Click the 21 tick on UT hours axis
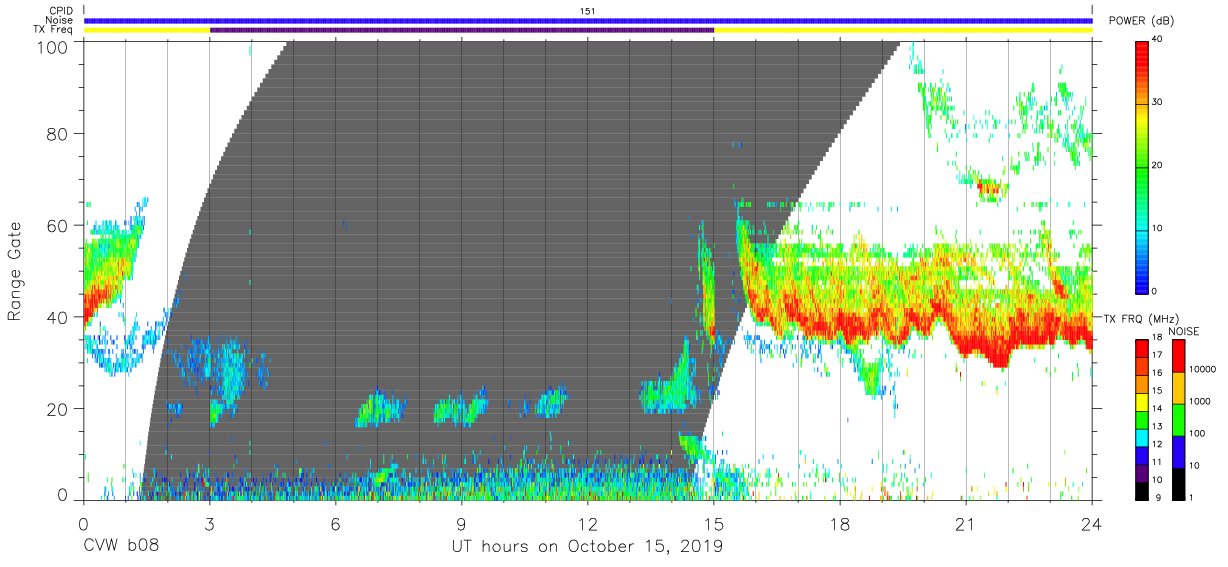Viewport: 1228px width, 567px height. [966, 522]
